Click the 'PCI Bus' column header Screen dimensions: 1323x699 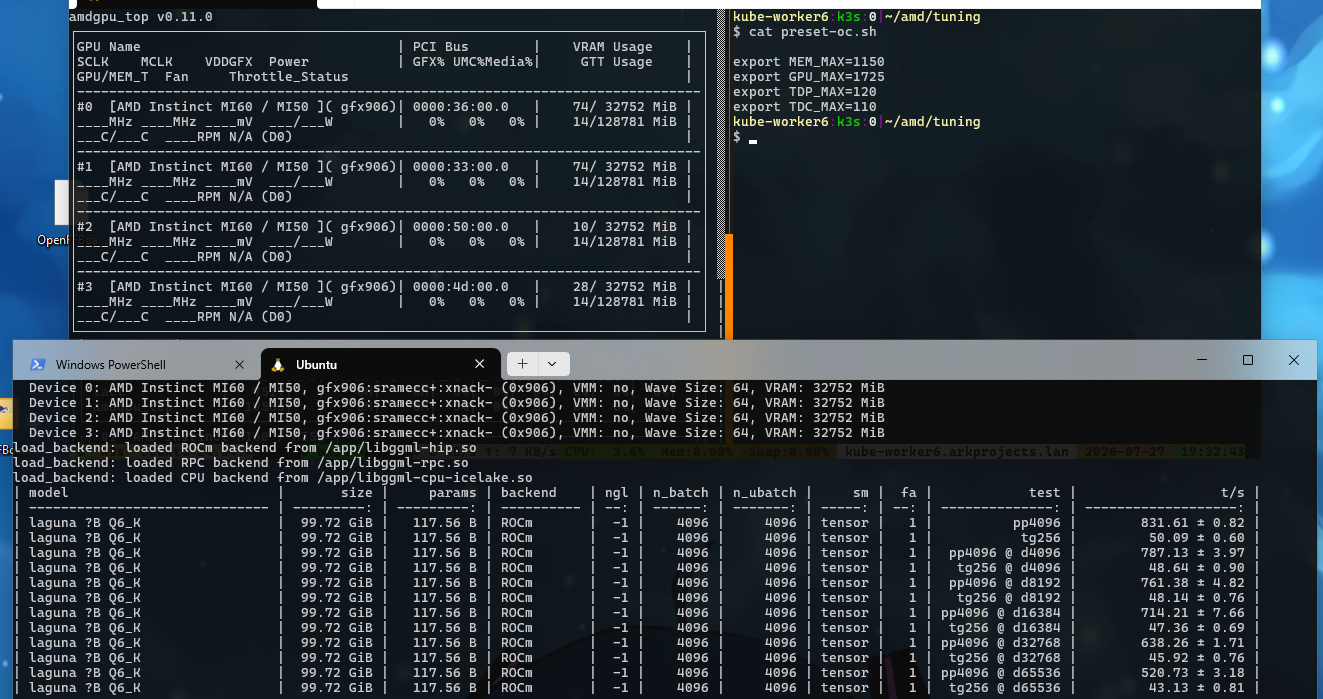click(441, 47)
